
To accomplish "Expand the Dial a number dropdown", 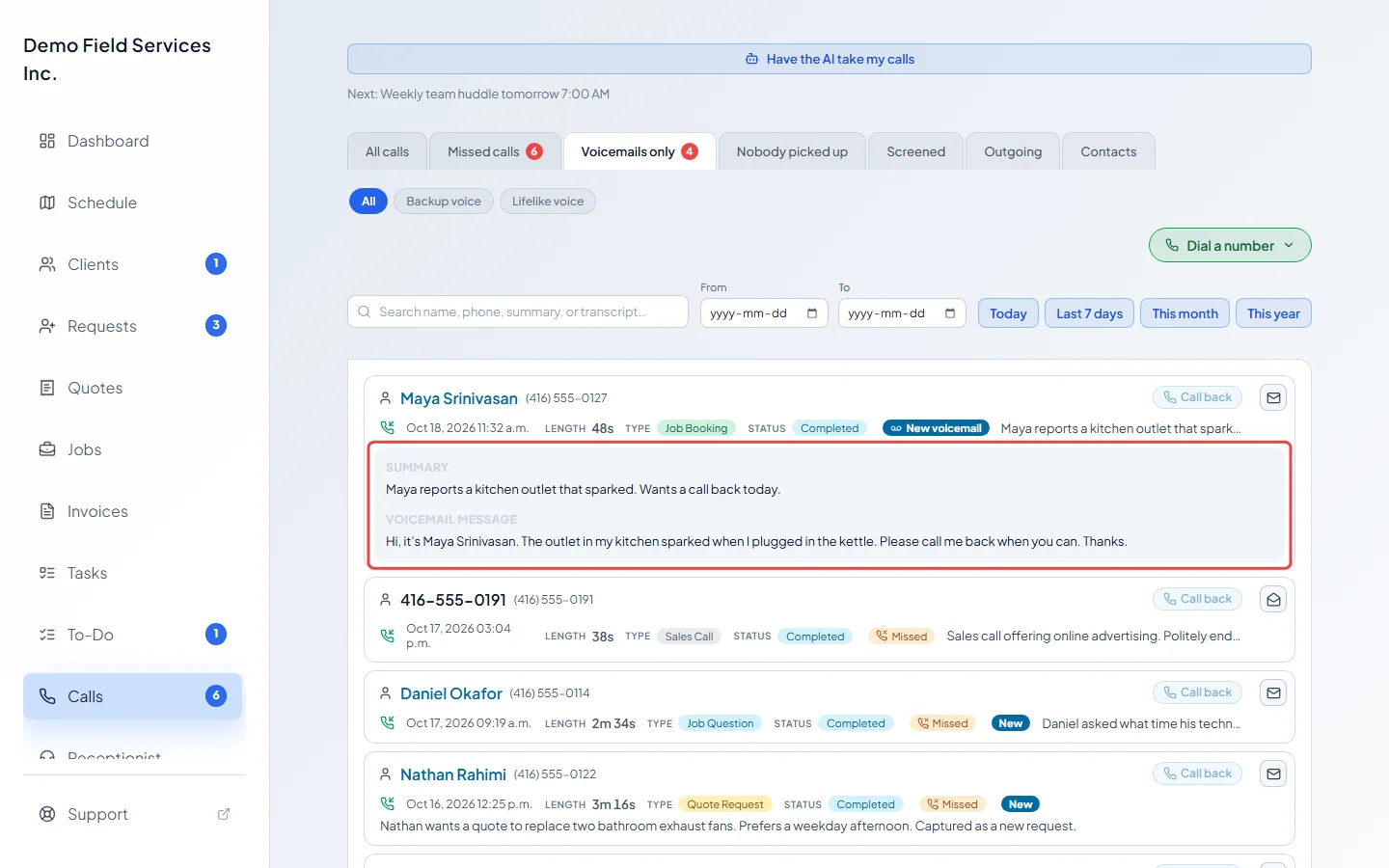I will click(x=1230, y=245).
